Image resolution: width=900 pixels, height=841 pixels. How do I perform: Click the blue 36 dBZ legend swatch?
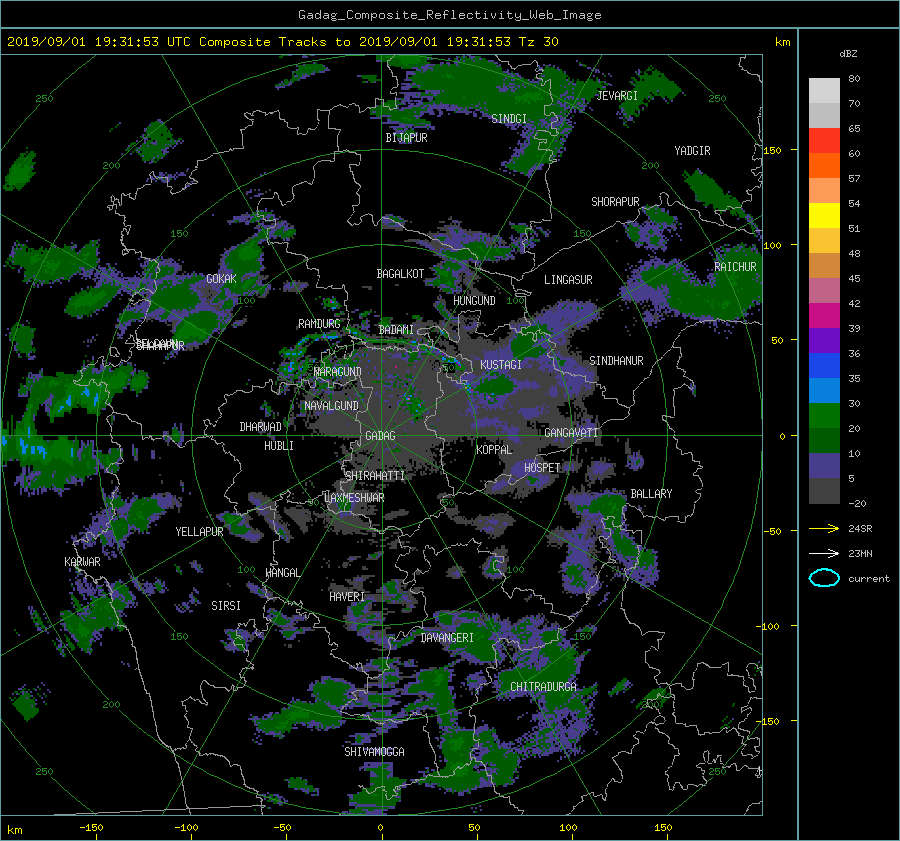[824, 365]
